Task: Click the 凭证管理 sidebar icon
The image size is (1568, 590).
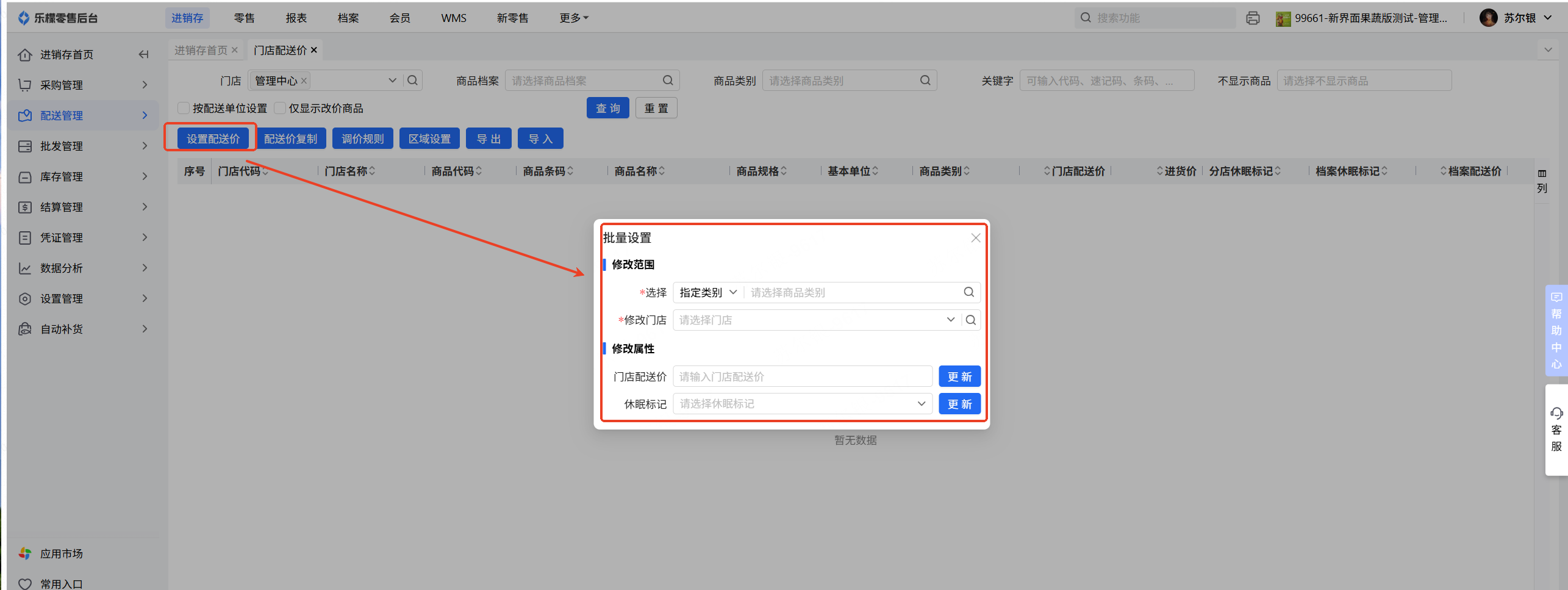Action: [x=25, y=238]
